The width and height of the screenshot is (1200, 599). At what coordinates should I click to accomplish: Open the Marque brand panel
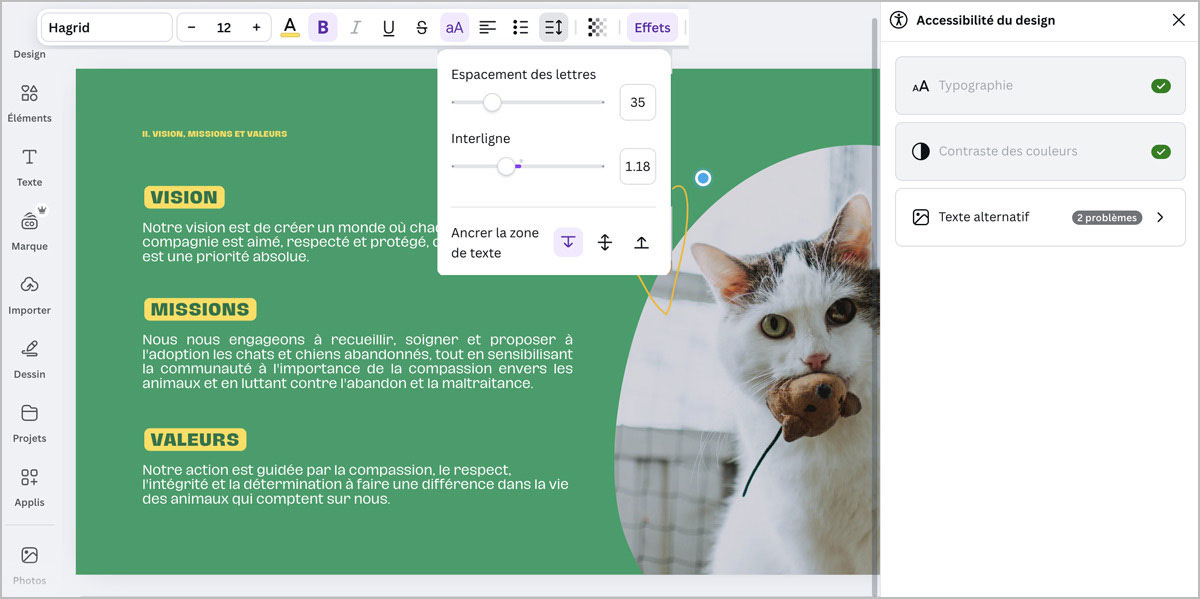(x=29, y=231)
